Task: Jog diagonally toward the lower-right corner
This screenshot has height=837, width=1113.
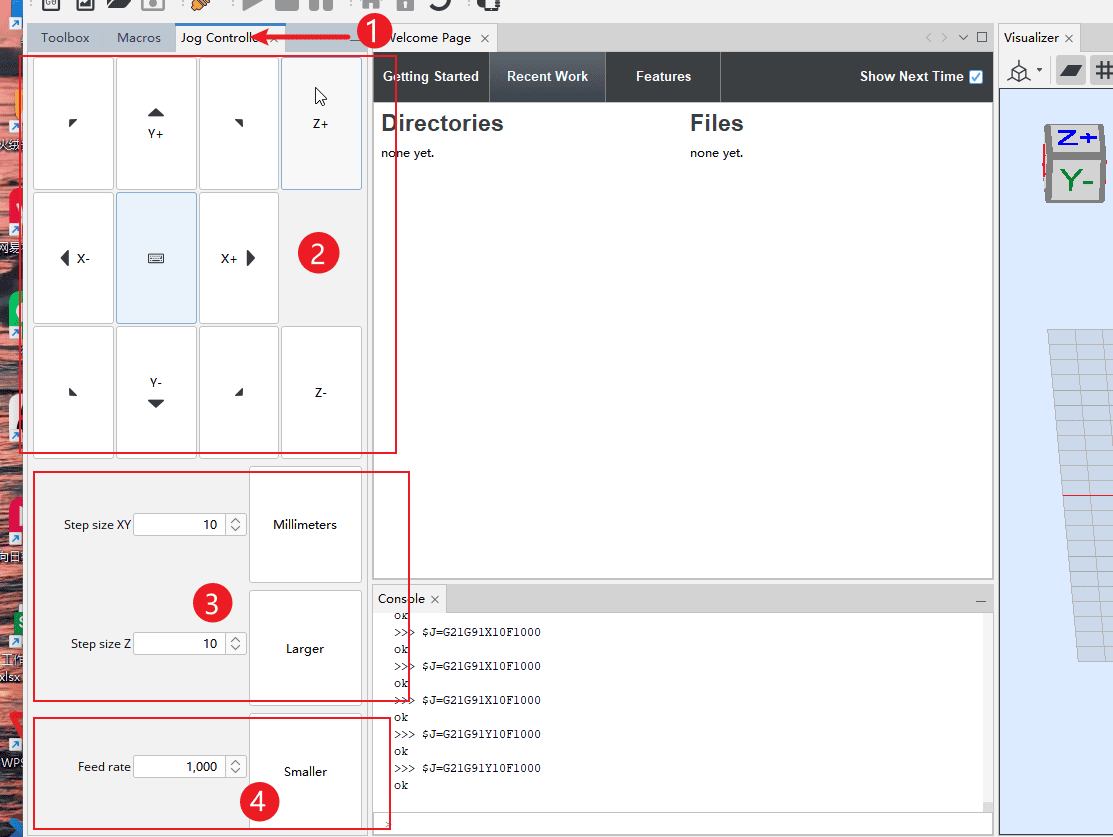Action: pos(238,392)
